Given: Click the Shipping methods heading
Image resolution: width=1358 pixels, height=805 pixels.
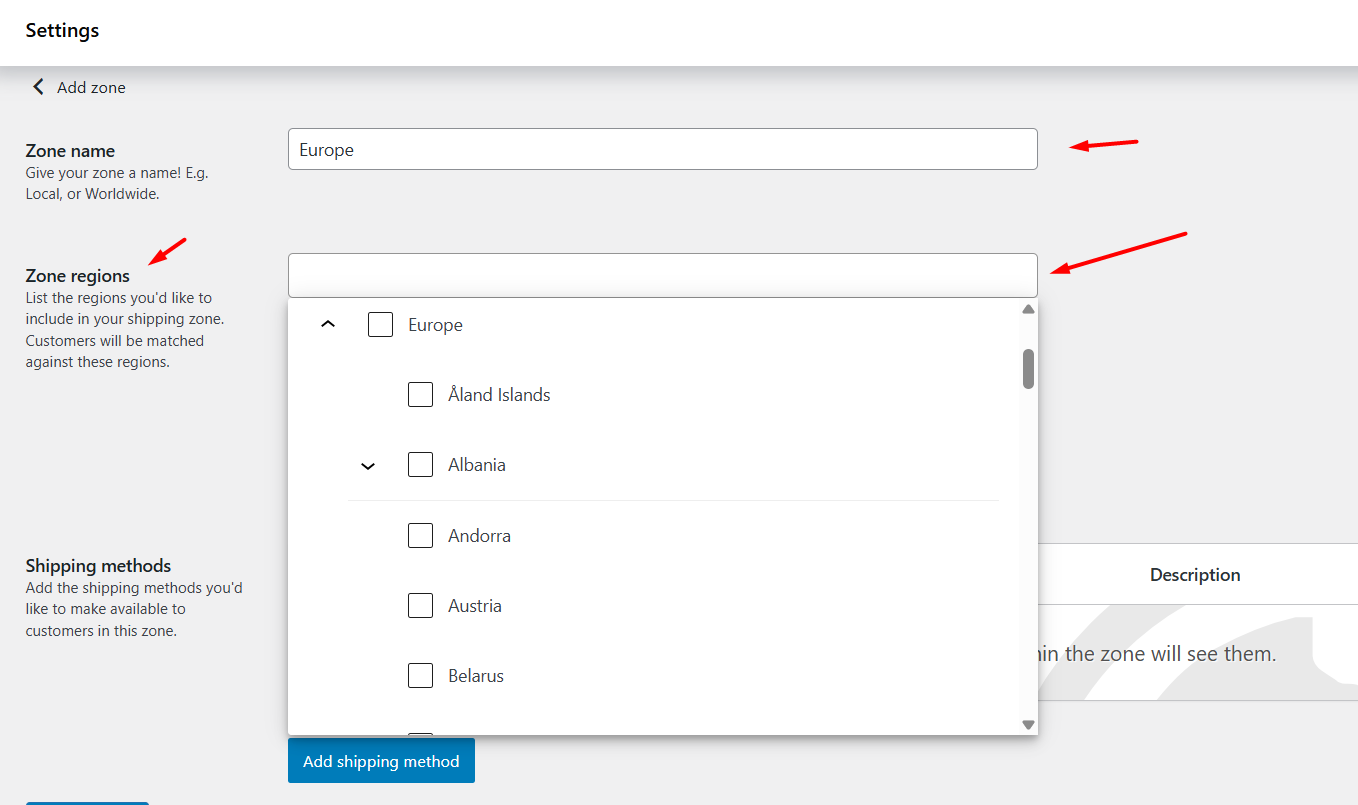Looking at the screenshot, I should (x=98, y=566).
